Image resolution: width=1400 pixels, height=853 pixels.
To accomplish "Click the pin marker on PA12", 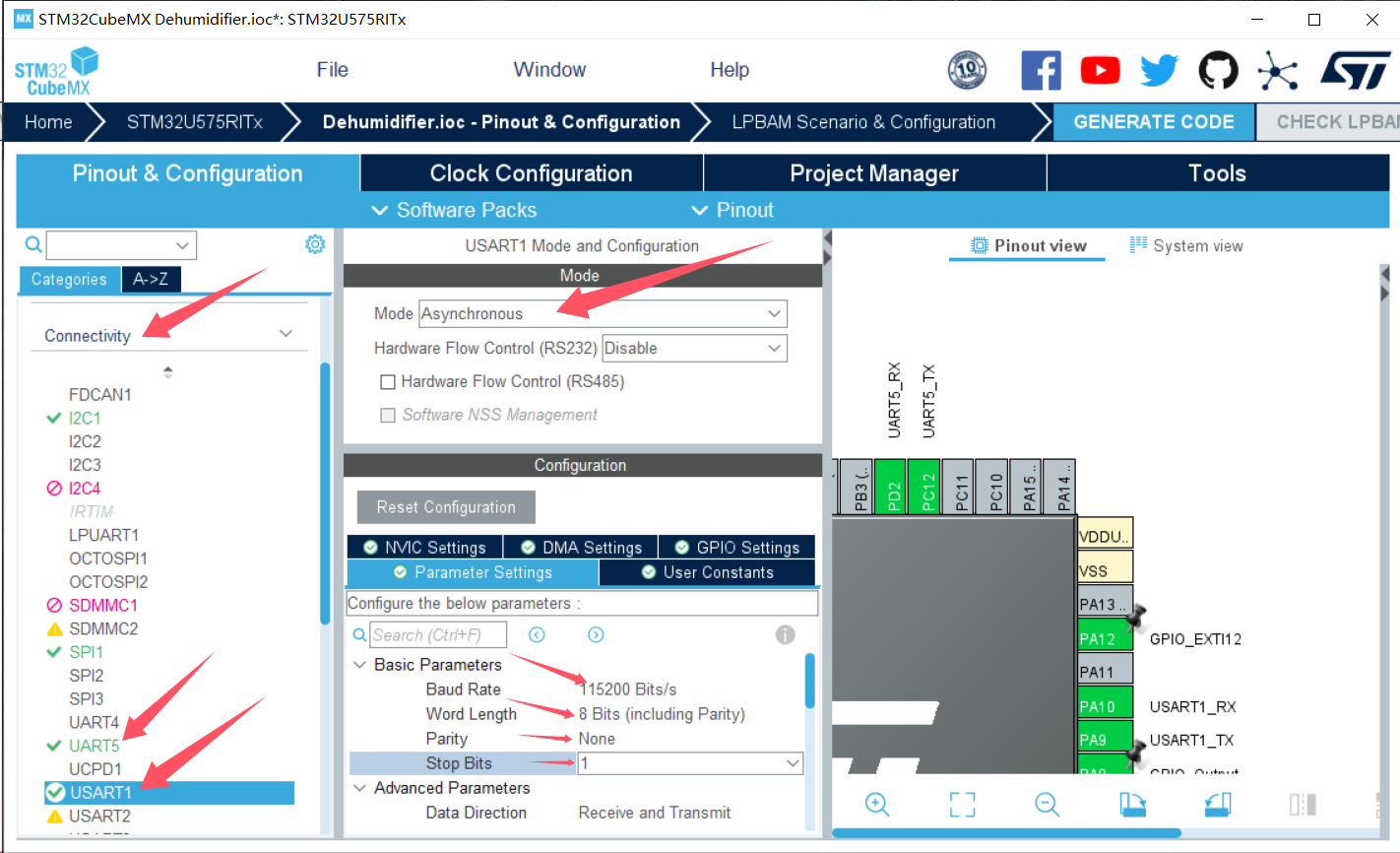I will 1136,618.
